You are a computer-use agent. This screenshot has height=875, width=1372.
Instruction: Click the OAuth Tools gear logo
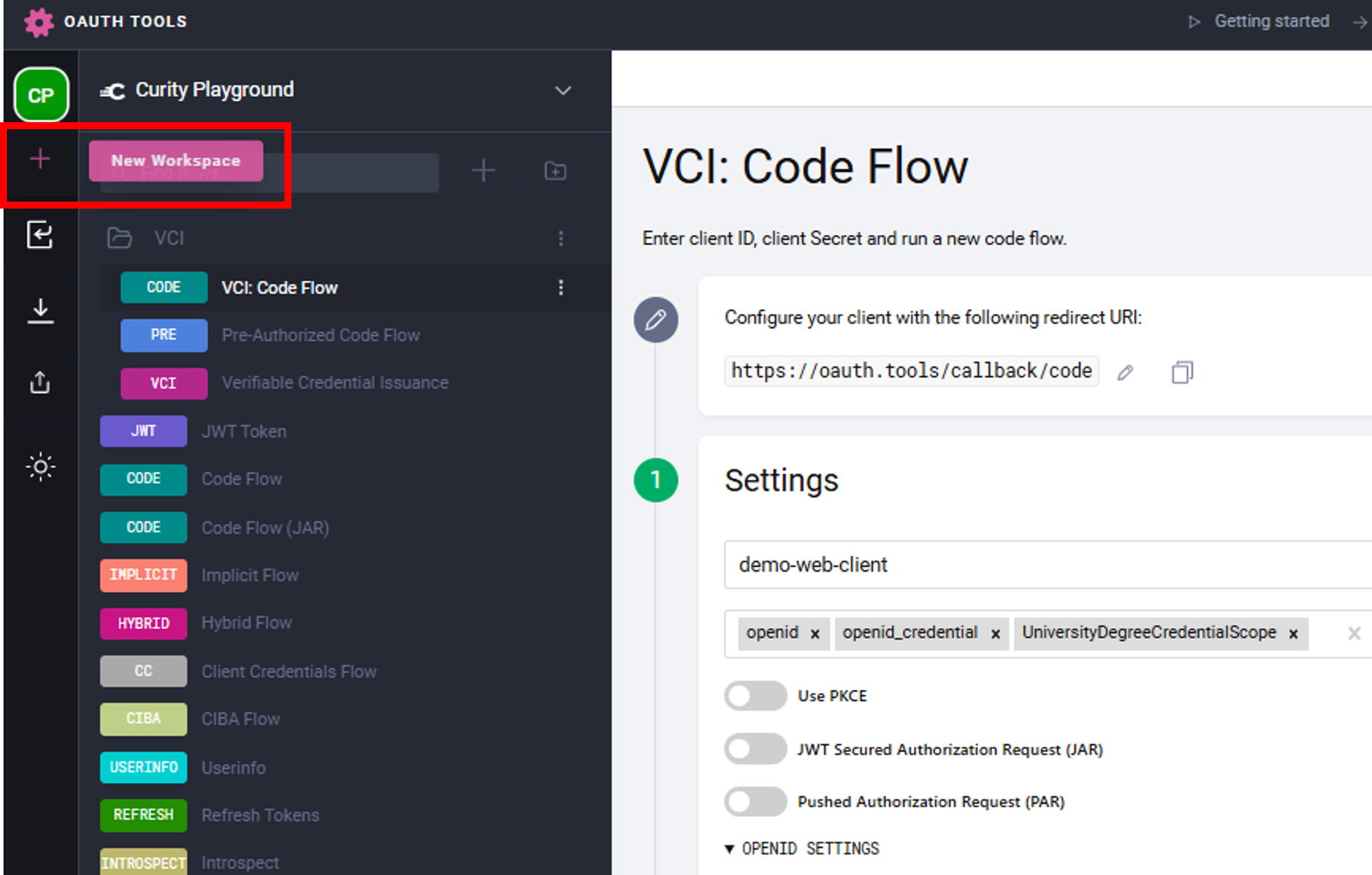39,22
